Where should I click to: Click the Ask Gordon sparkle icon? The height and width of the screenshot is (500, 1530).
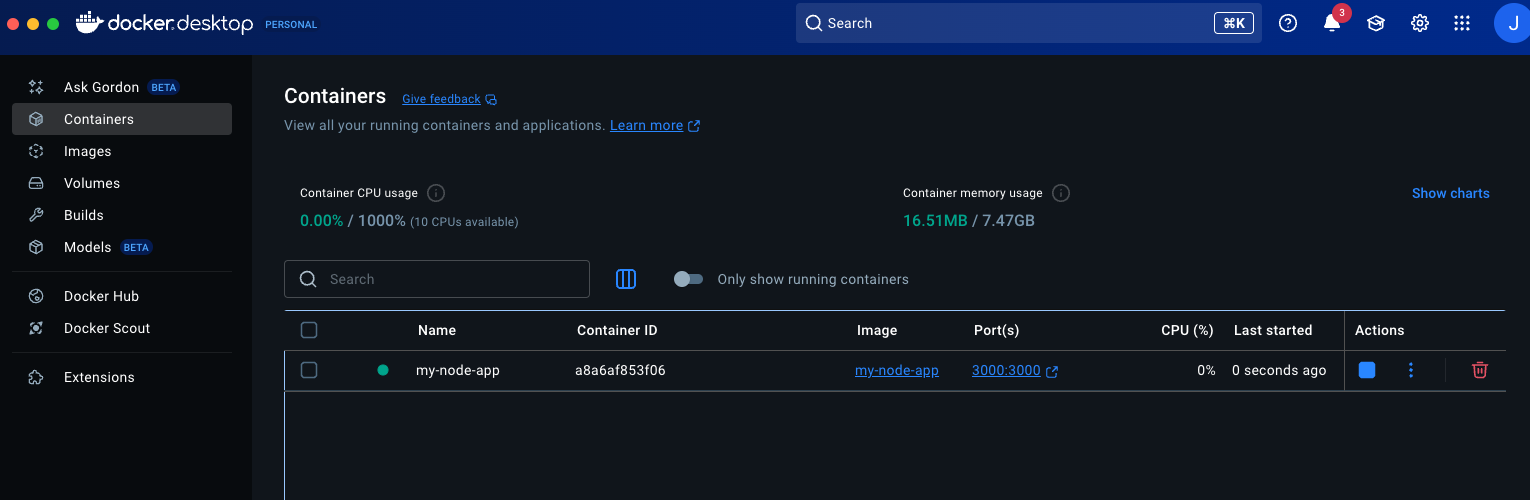tap(36, 87)
